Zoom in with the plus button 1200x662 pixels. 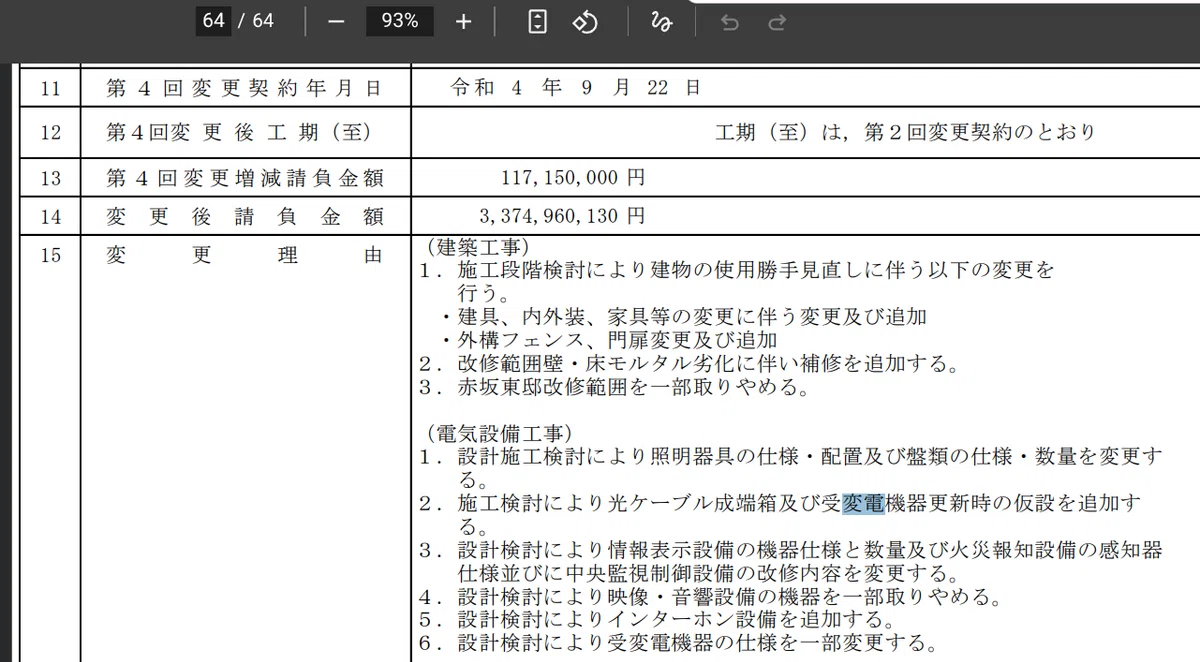click(x=463, y=21)
